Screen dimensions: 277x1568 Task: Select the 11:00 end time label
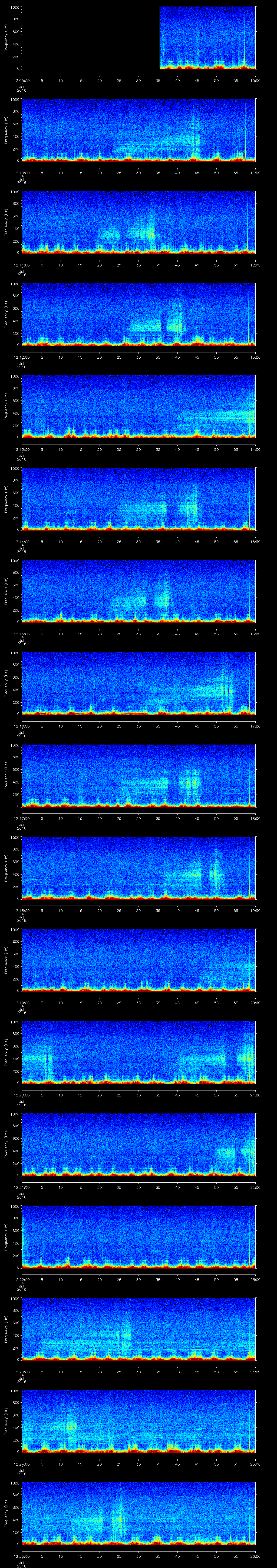click(255, 173)
